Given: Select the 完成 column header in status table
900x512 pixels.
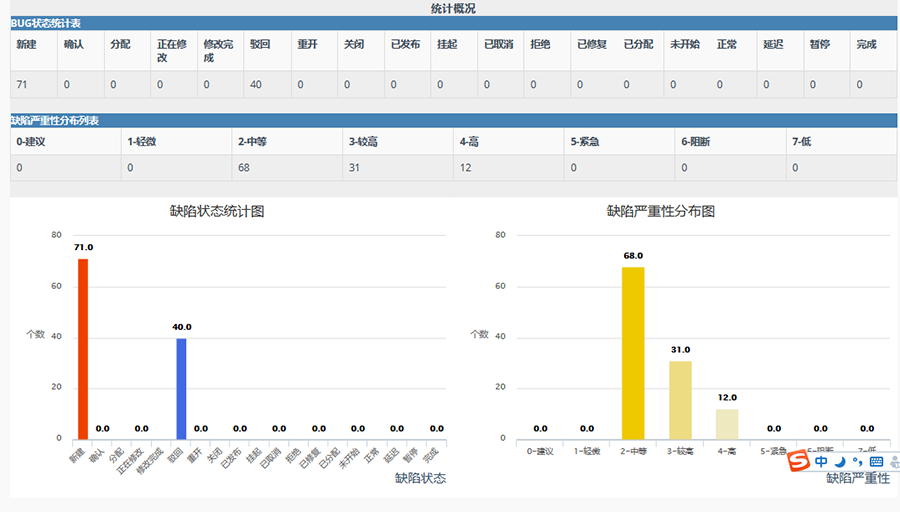Looking at the screenshot, I should tap(866, 44).
